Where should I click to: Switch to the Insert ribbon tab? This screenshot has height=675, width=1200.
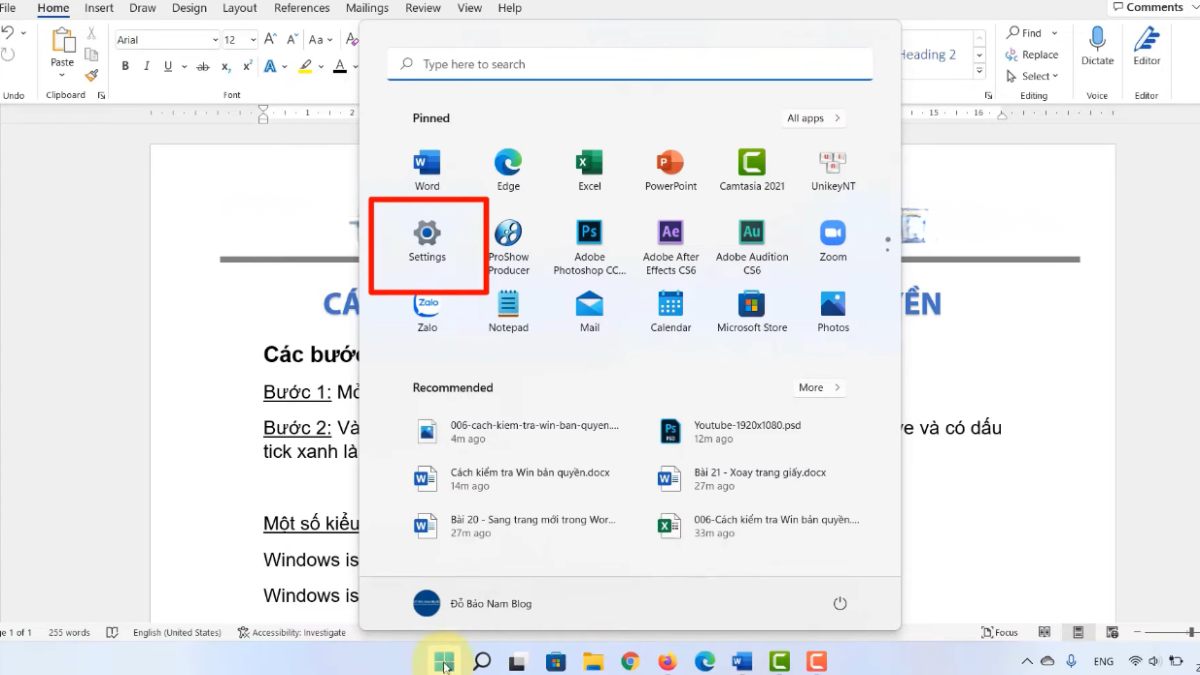click(99, 8)
